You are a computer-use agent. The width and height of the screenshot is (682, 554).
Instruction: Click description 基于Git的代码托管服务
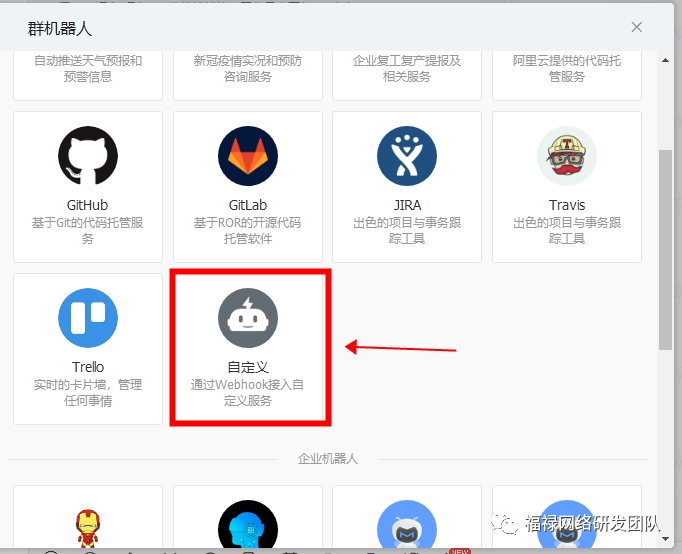click(x=88, y=230)
